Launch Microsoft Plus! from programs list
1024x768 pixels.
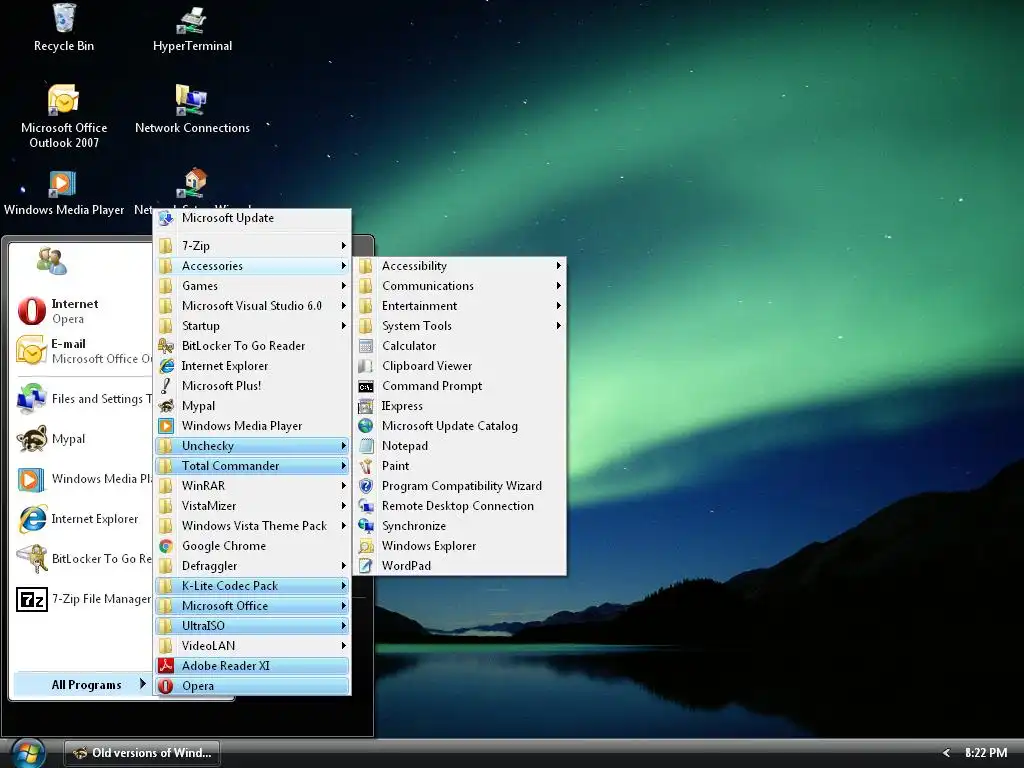(x=252, y=386)
